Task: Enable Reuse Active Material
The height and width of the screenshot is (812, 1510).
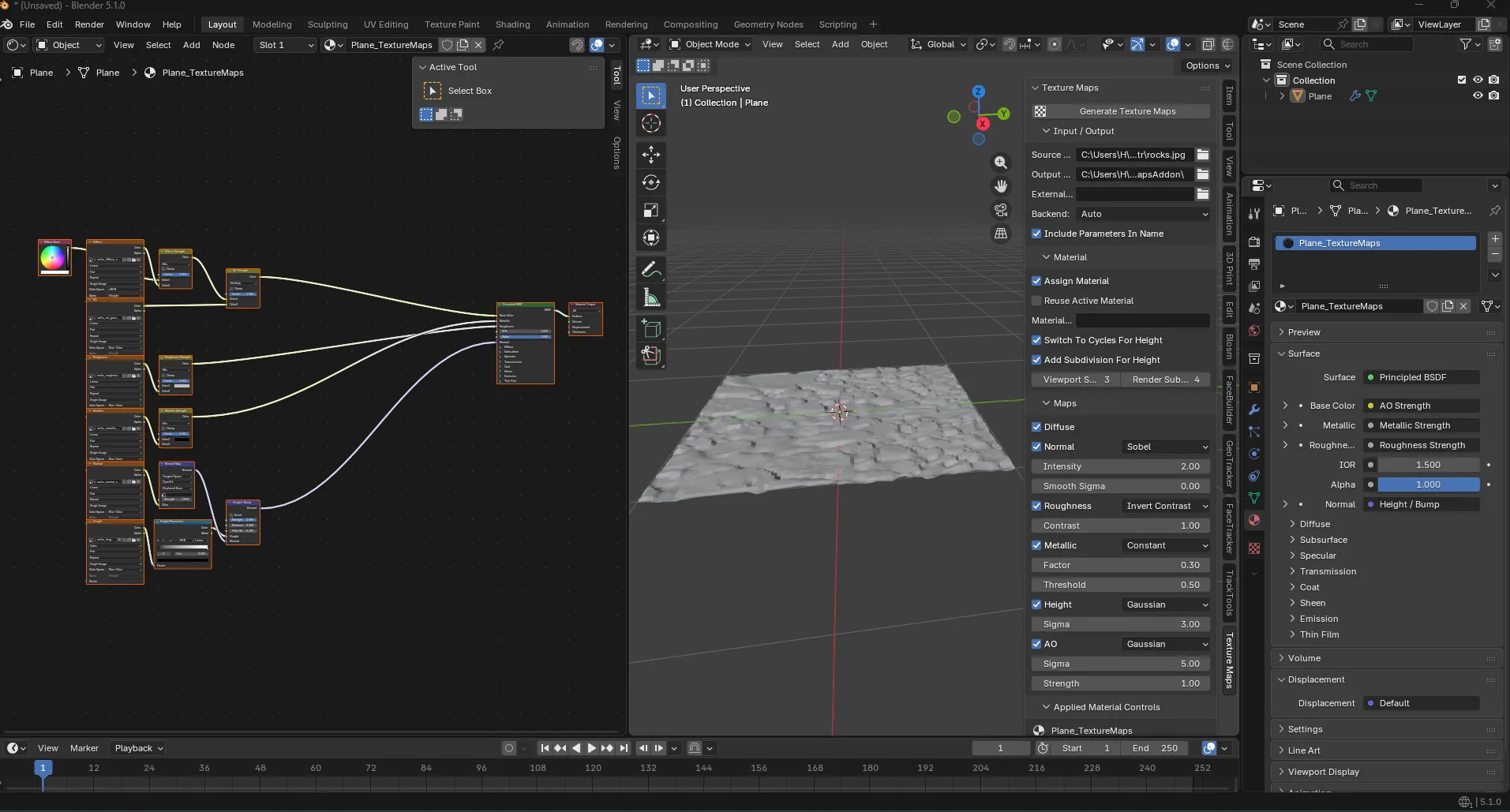Action: (1036, 301)
